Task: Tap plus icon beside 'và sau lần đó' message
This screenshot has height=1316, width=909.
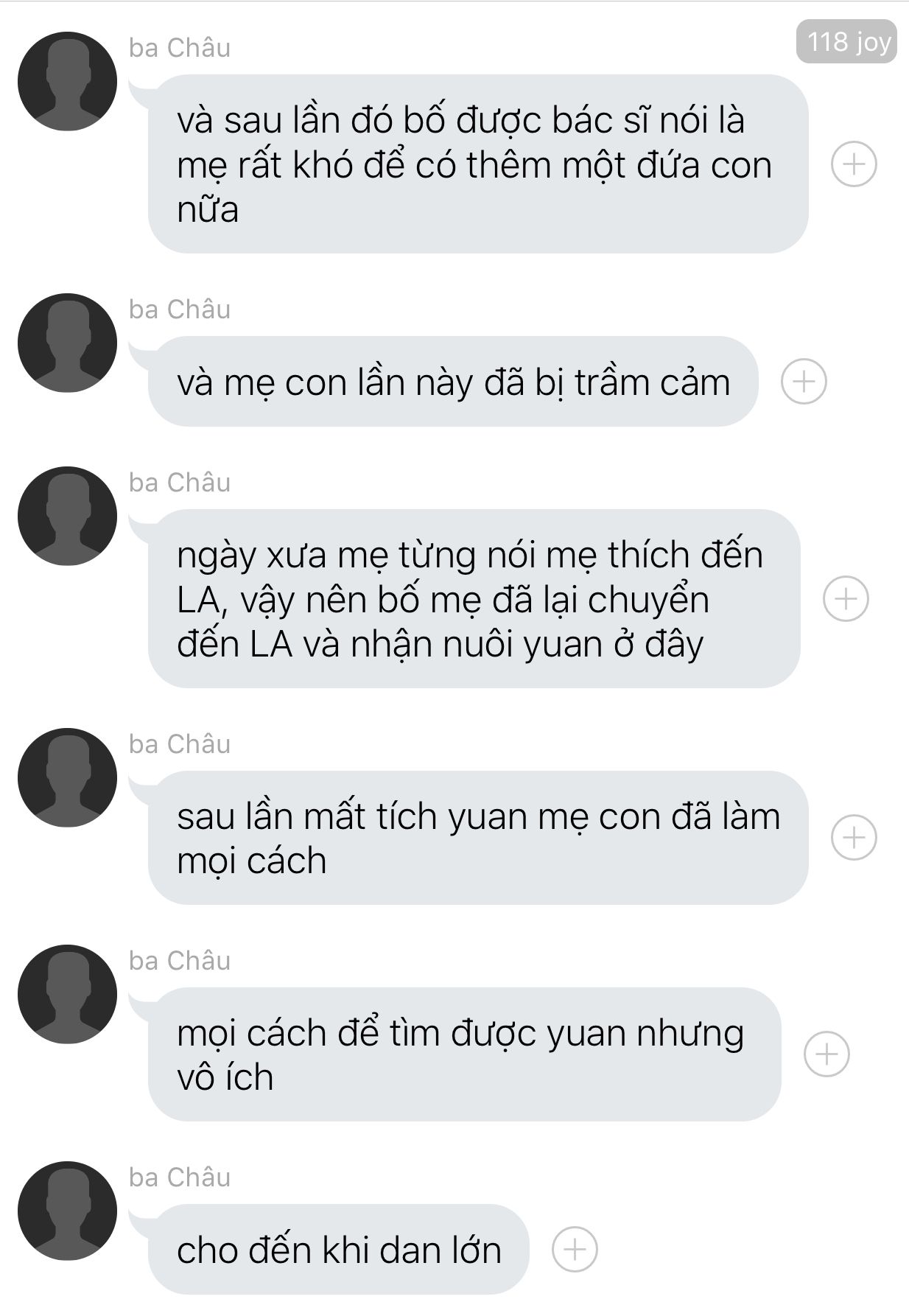Action: [x=854, y=164]
